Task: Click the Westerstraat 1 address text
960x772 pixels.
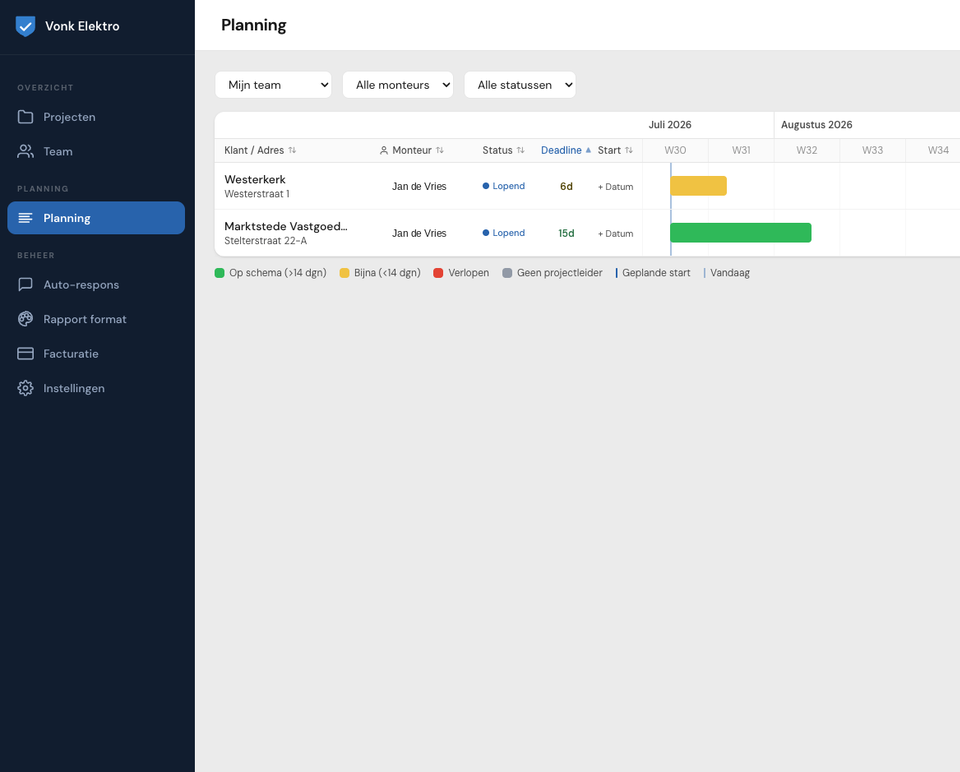Action: 257,194
